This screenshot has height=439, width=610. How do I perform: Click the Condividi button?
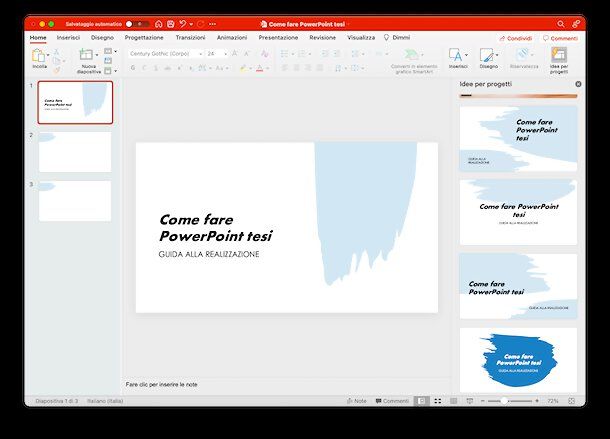pyautogui.click(x=516, y=38)
